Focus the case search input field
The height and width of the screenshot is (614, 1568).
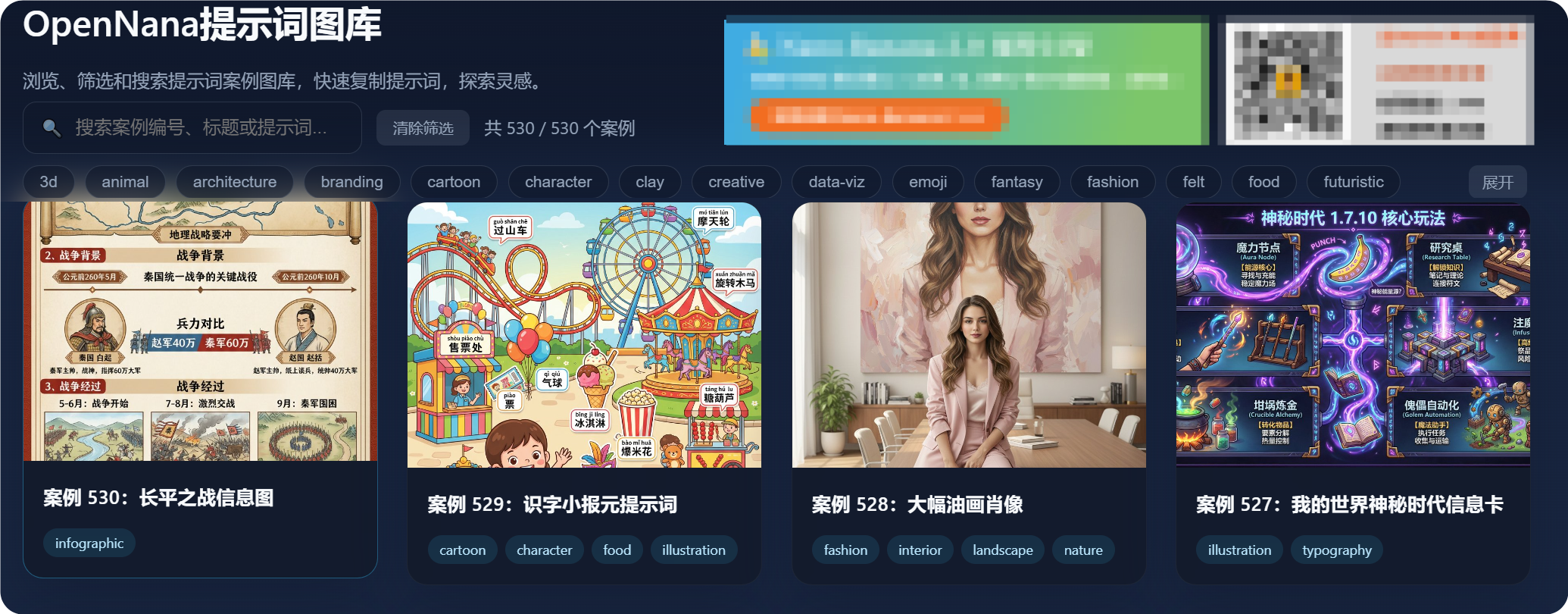(192, 128)
